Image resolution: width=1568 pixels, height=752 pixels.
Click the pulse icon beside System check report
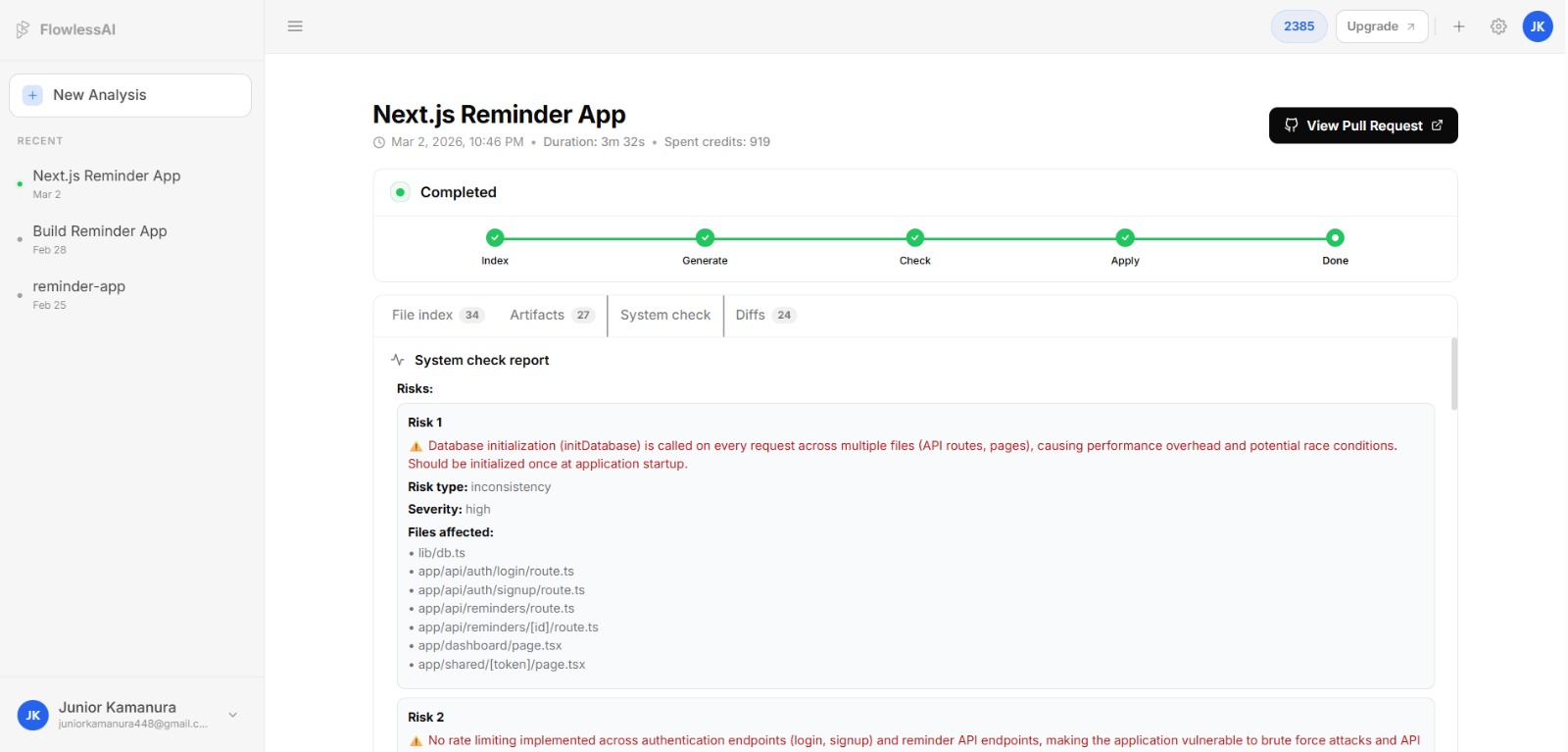coord(398,360)
